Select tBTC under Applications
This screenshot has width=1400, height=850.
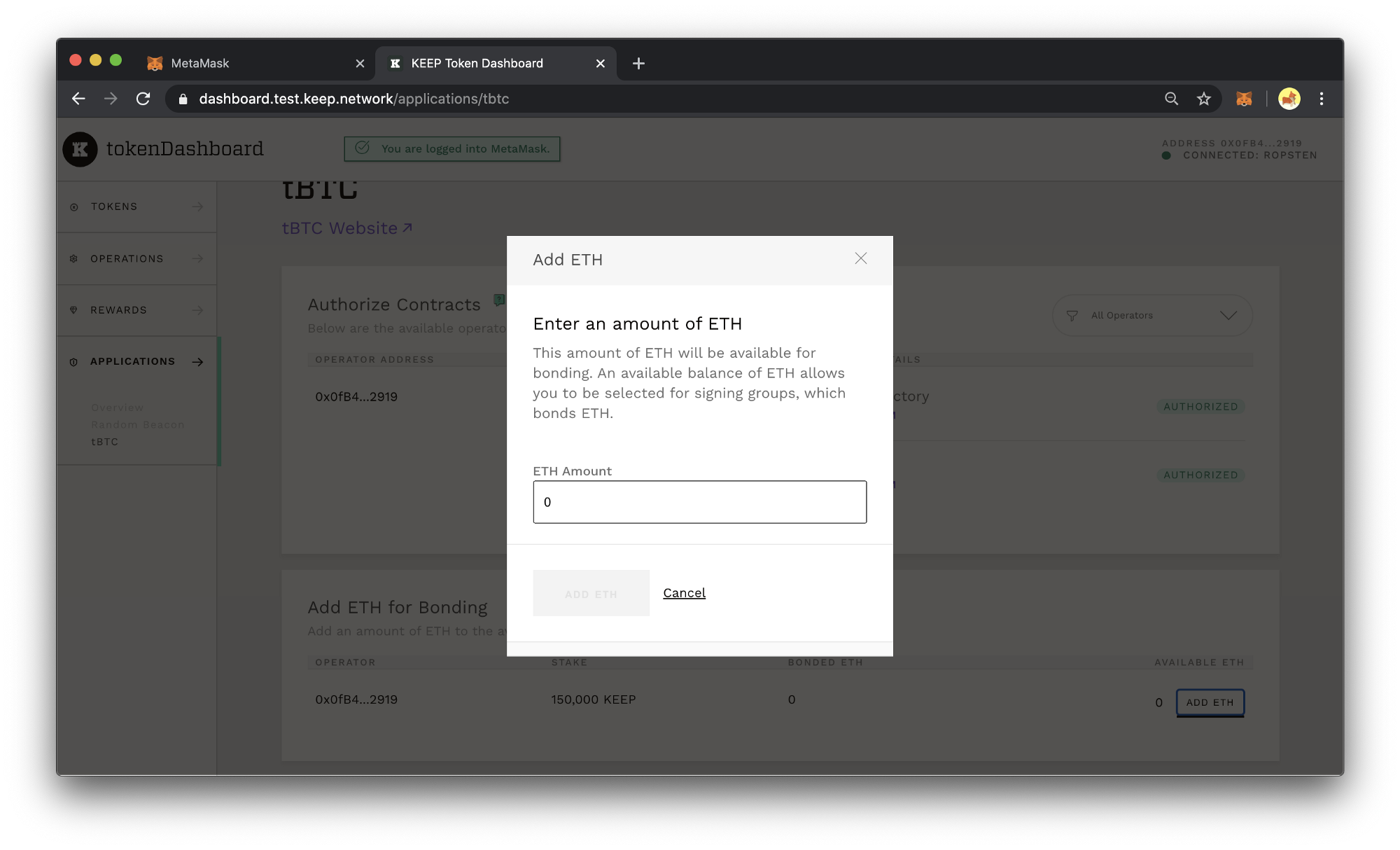pos(105,442)
